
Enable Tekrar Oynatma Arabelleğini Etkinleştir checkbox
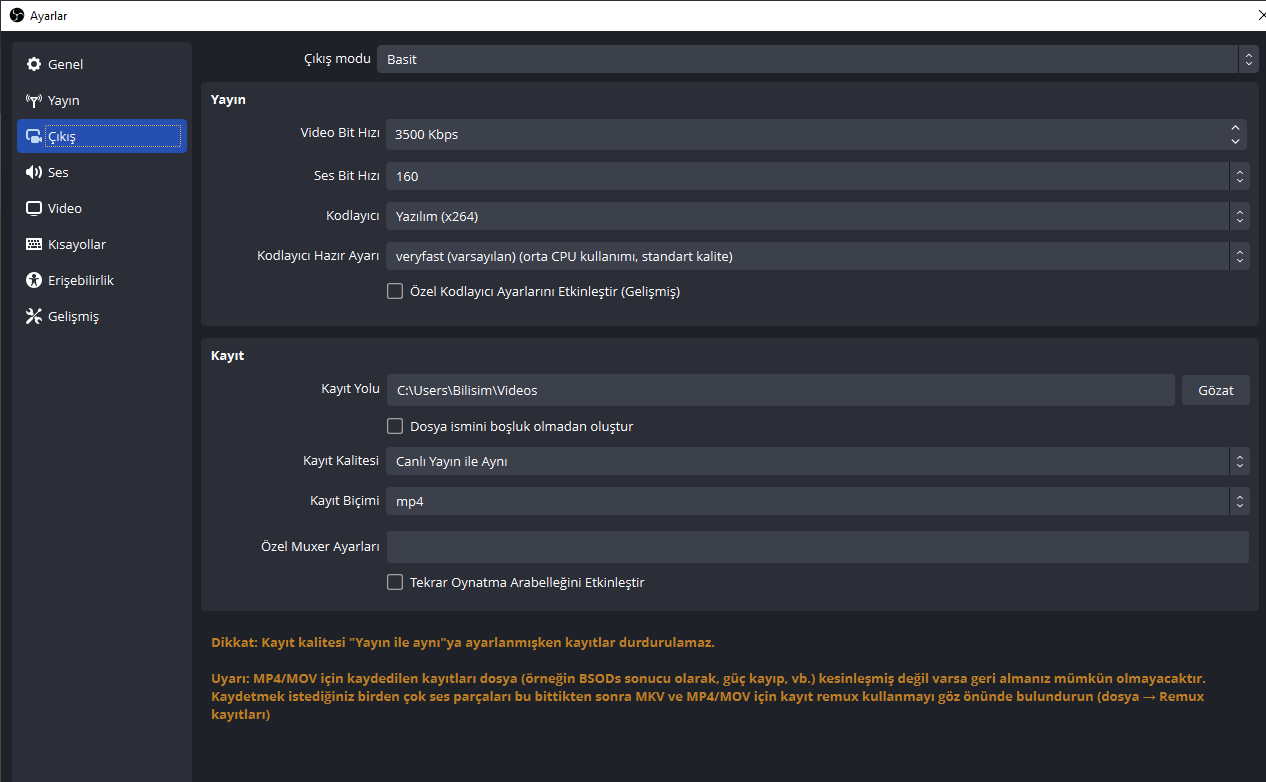pyautogui.click(x=395, y=582)
